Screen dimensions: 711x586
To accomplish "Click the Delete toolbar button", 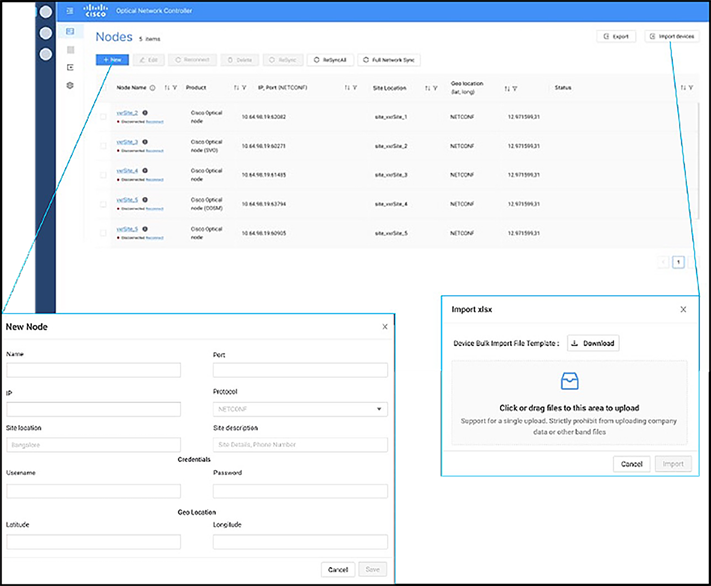I will coord(240,60).
